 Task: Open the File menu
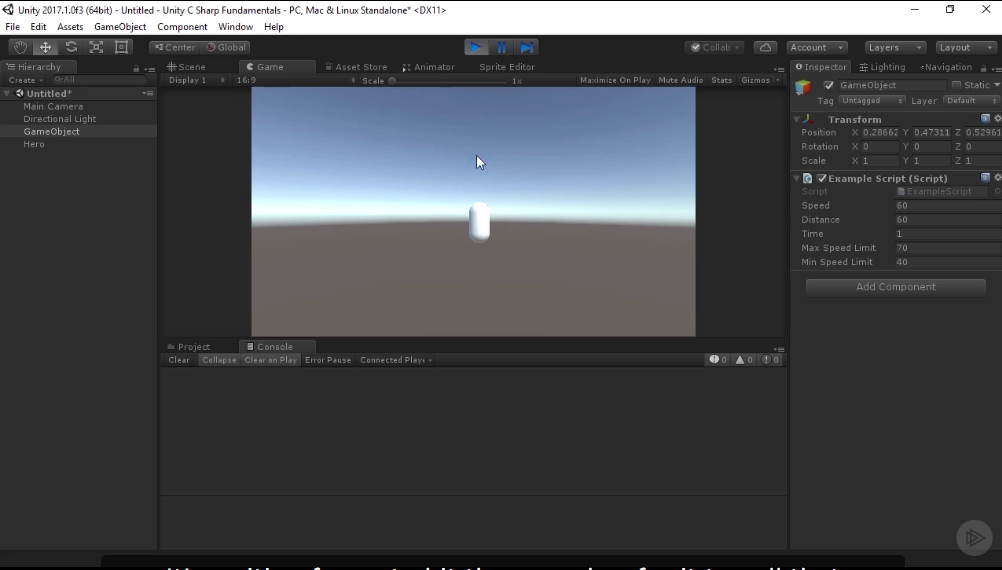click(x=12, y=27)
